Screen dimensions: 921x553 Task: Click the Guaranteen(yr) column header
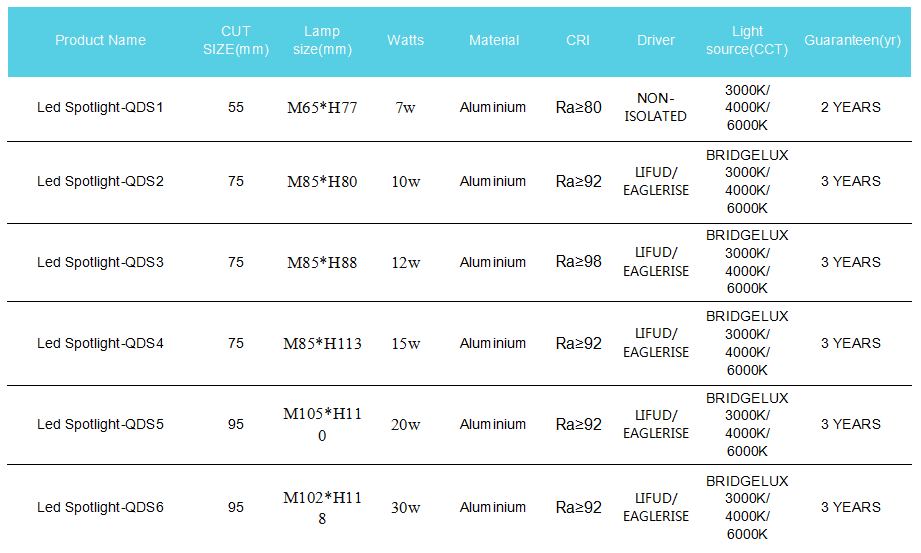(852, 41)
